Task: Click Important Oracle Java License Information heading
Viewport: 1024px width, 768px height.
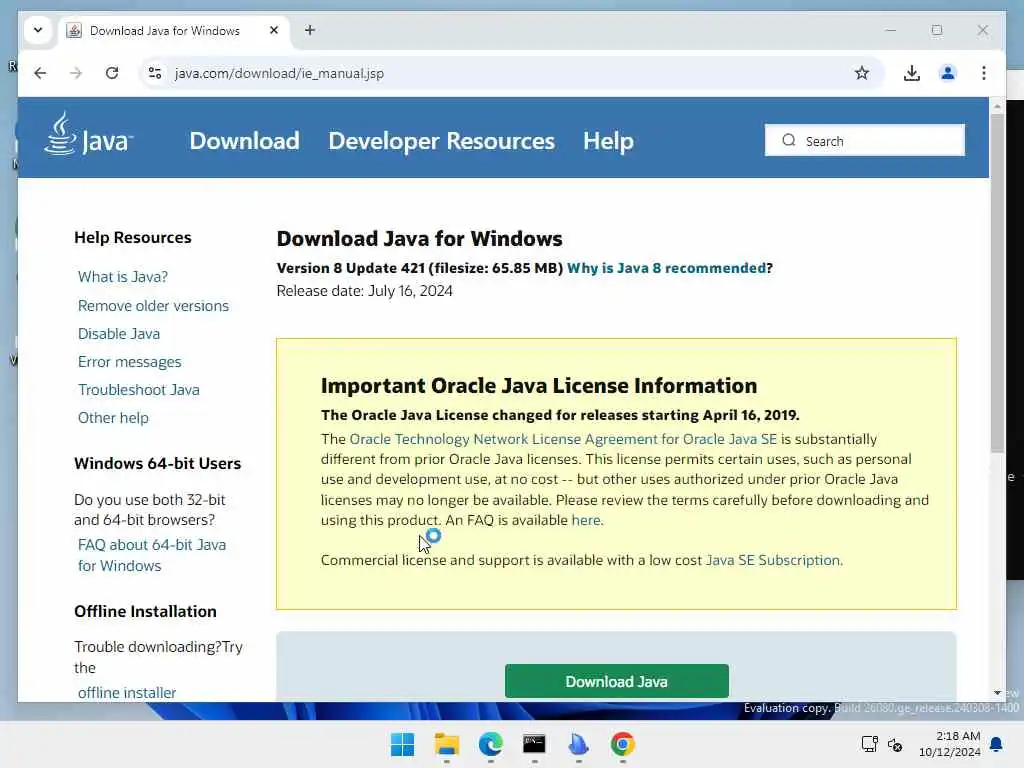Action: tap(539, 386)
